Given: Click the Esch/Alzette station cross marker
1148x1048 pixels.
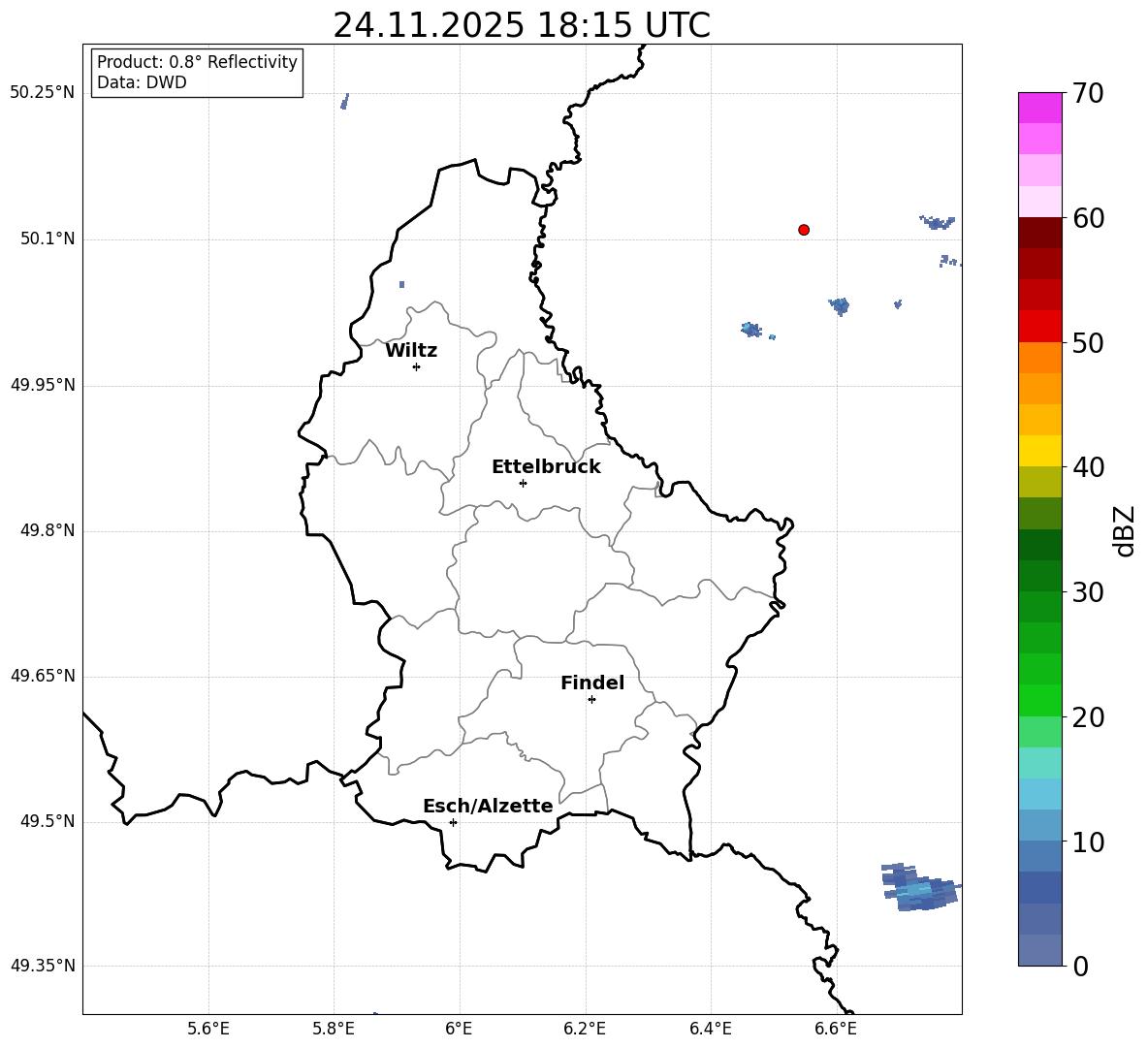Looking at the screenshot, I should (x=453, y=822).
